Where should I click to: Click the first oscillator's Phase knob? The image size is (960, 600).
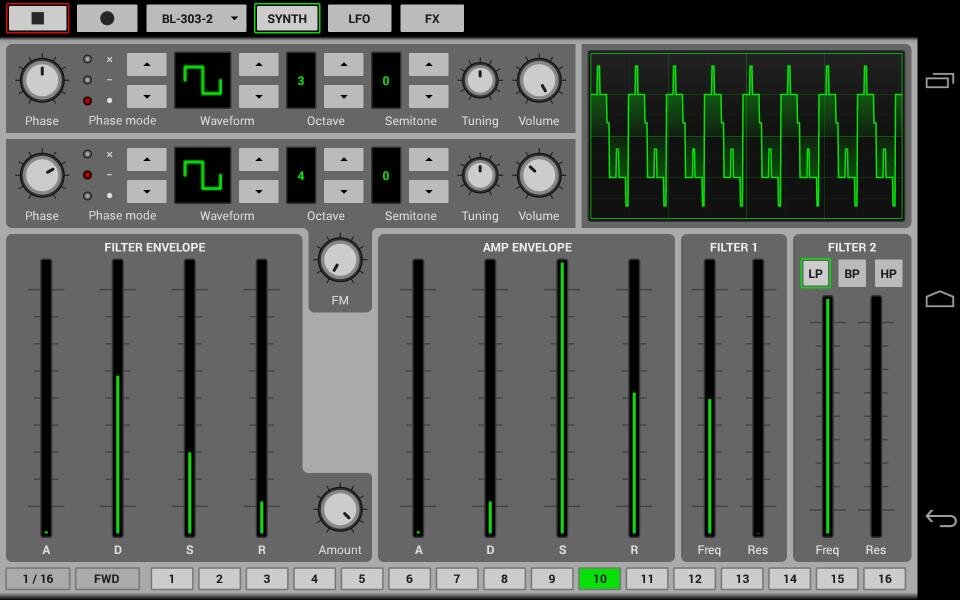(42, 81)
